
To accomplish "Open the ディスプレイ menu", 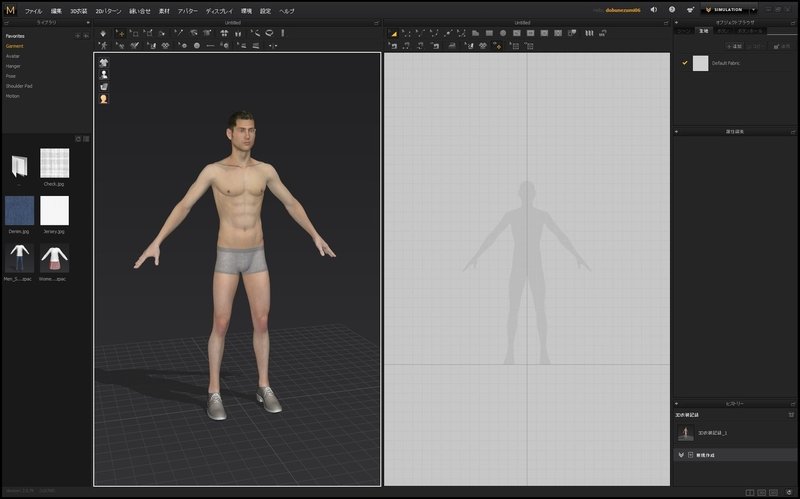I will pos(219,11).
